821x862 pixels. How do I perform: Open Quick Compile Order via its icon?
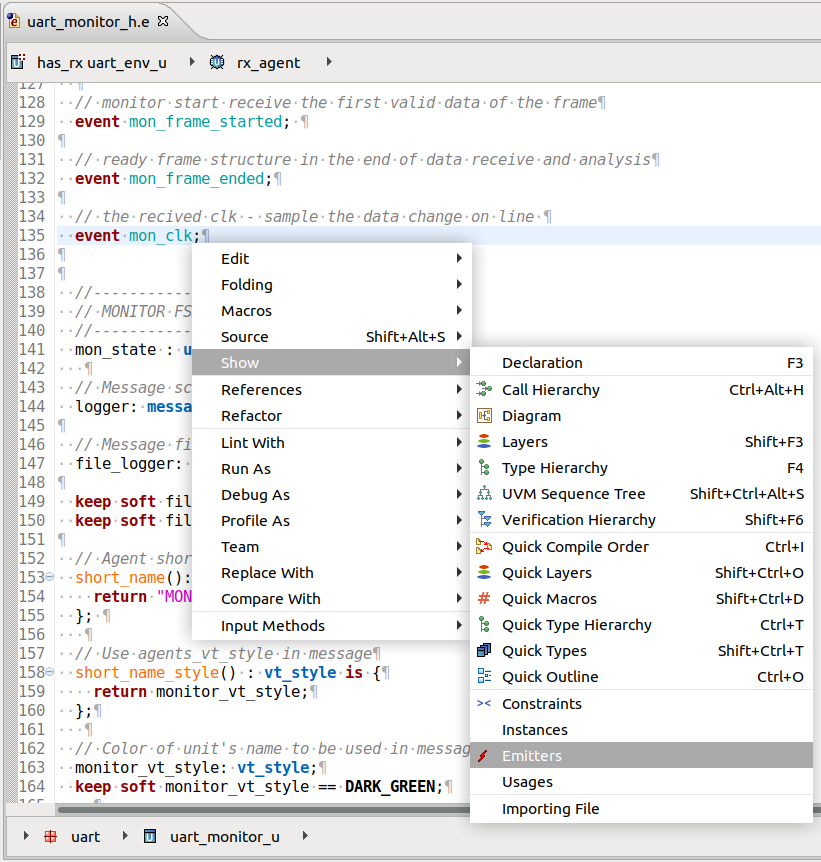click(x=486, y=546)
